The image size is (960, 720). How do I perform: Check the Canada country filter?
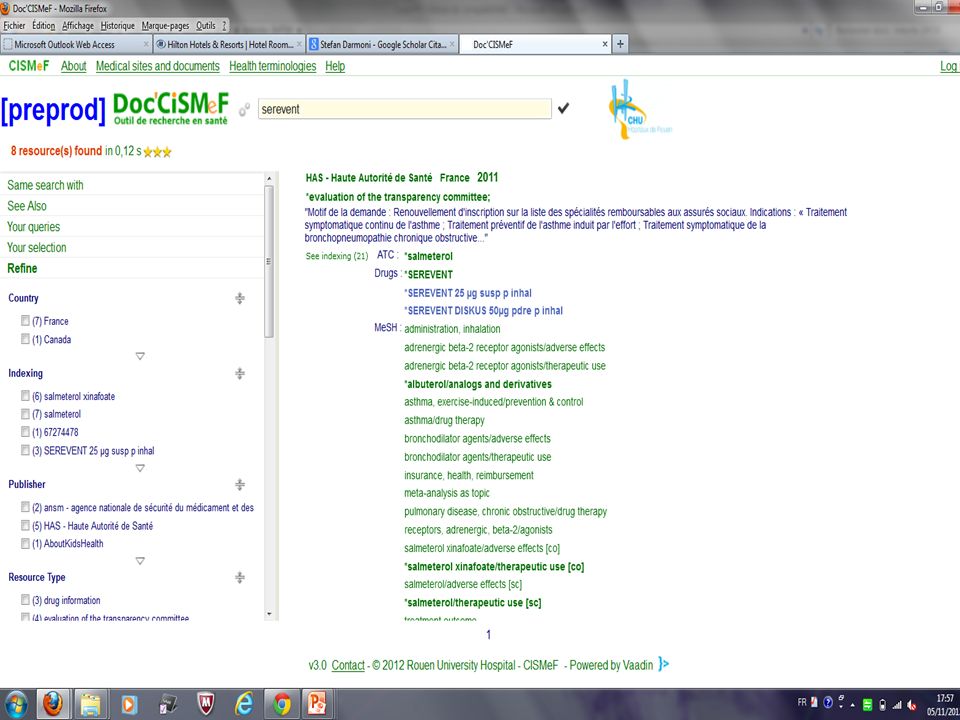tap(25, 339)
